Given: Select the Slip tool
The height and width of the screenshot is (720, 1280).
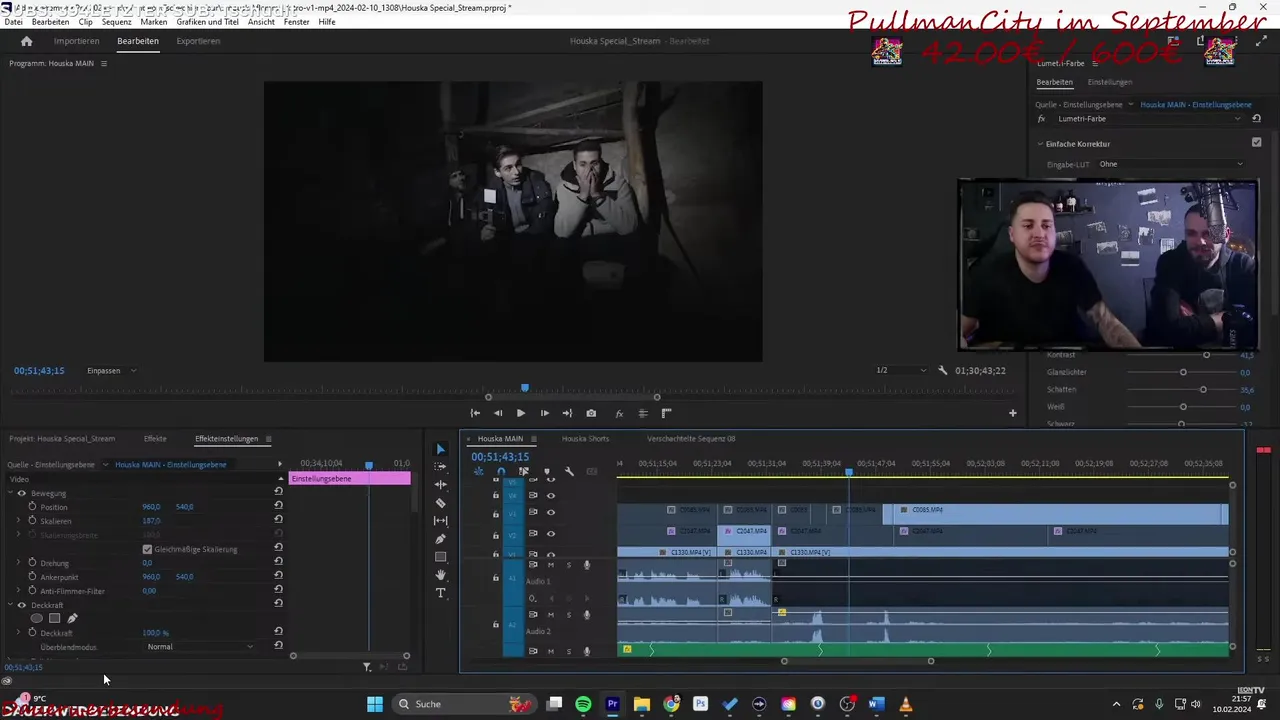Looking at the screenshot, I should 440,521.
